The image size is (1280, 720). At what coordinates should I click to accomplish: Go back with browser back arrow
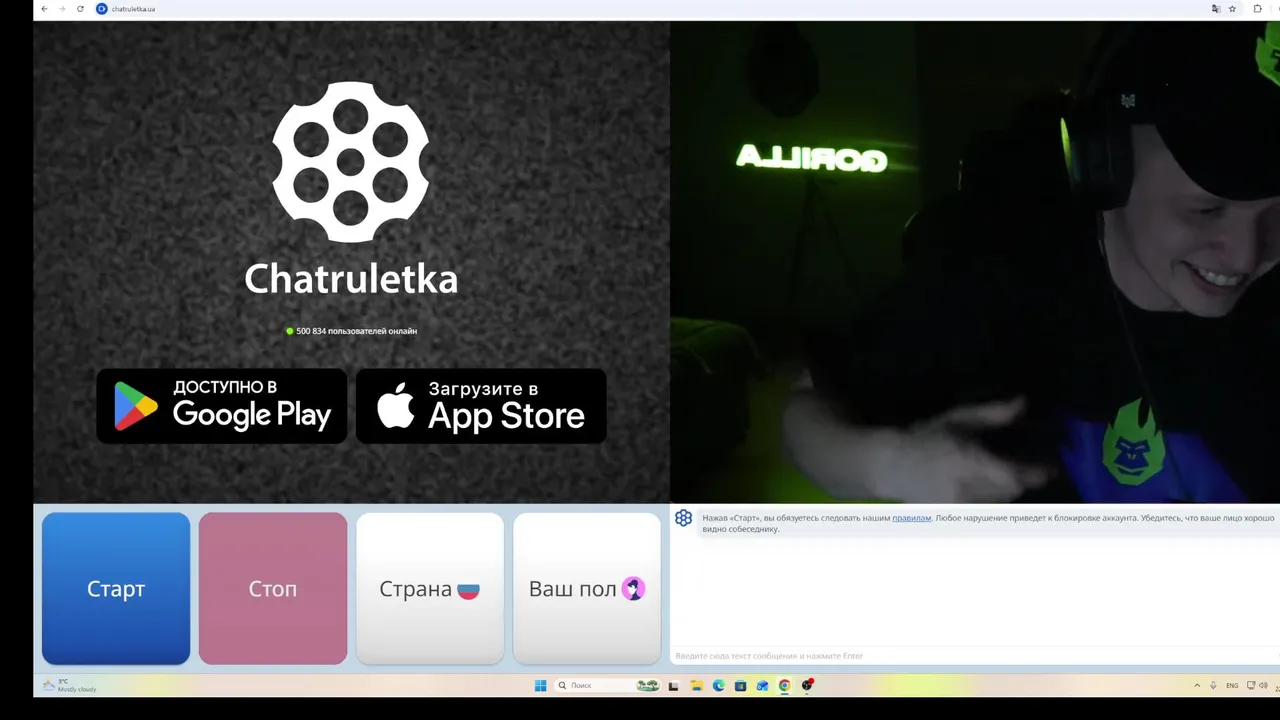44,9
